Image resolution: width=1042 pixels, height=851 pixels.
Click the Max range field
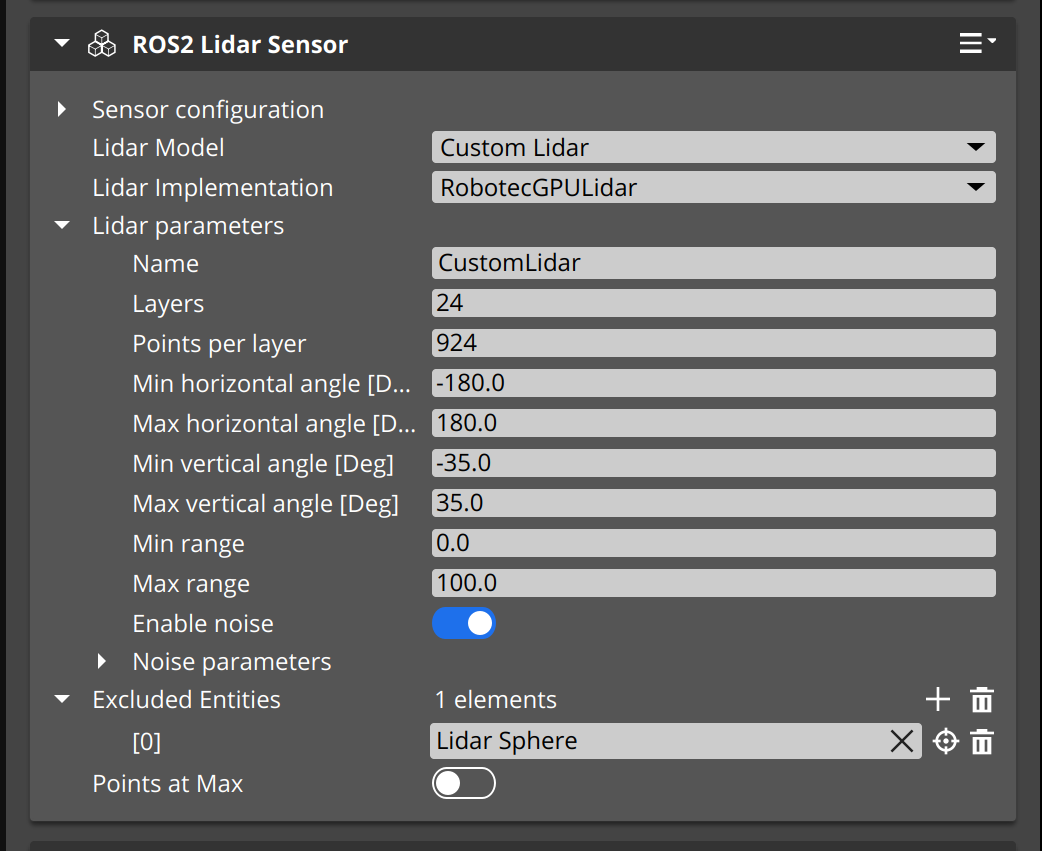coord(713,583)
